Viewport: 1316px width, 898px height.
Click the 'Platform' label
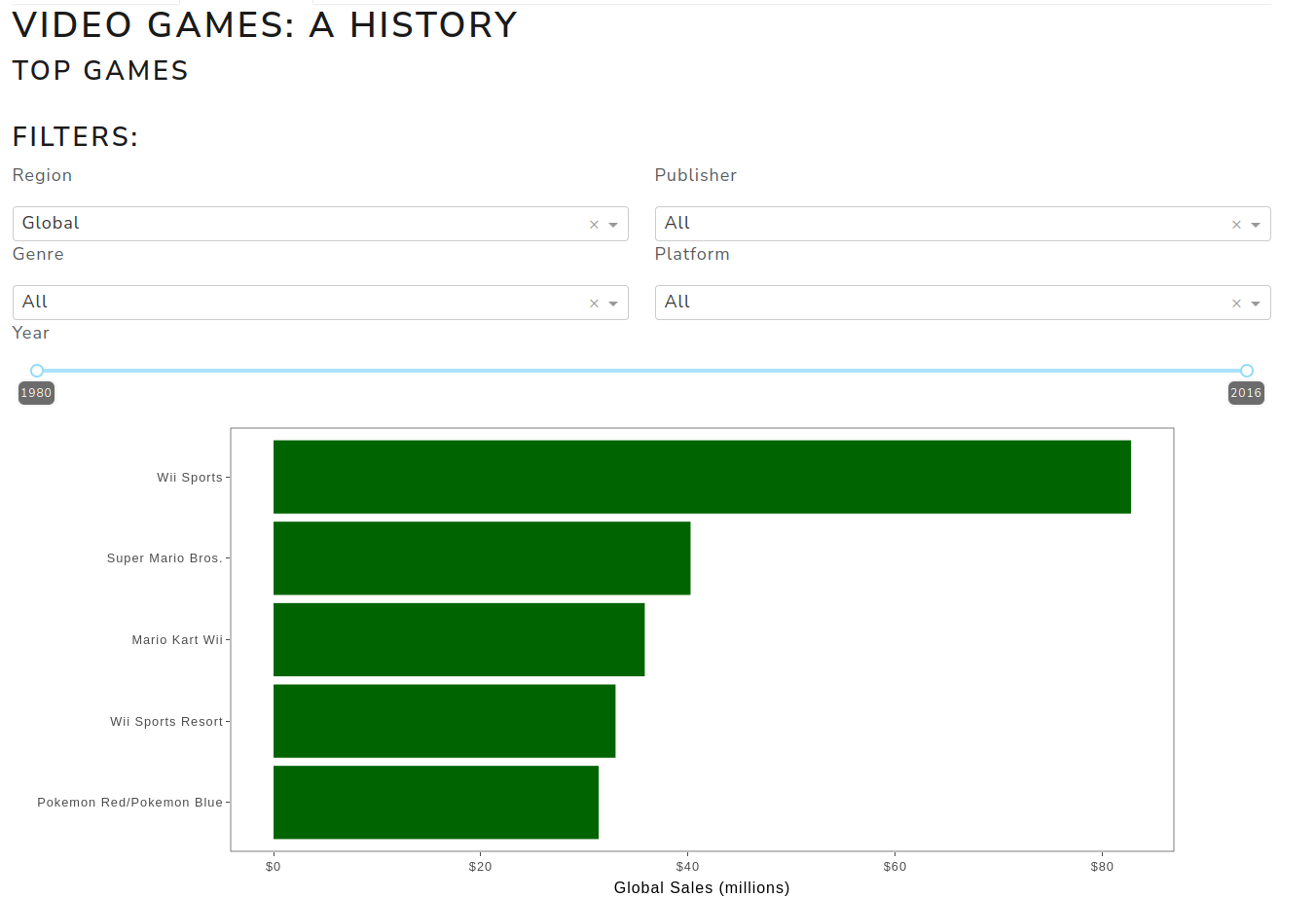click(x=692, y=254)
